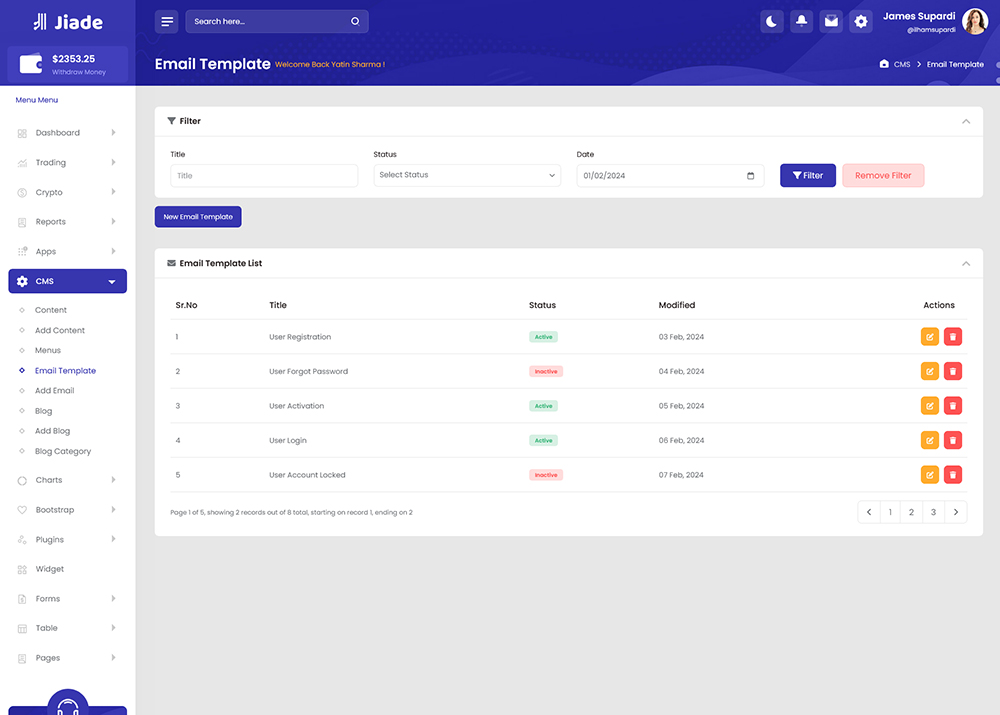Open the mail envelope icon in header
Image resolution: width=1000 pixels, height=715 pixels.
pos(831,21)
